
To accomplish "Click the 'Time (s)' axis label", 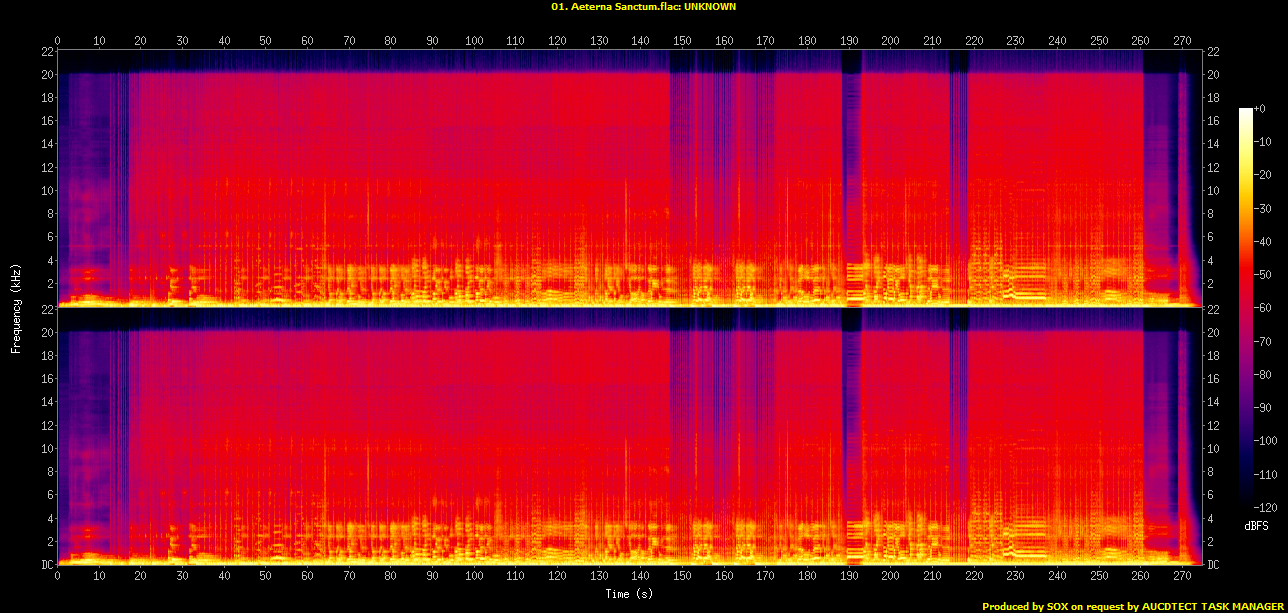I will 629,594.
